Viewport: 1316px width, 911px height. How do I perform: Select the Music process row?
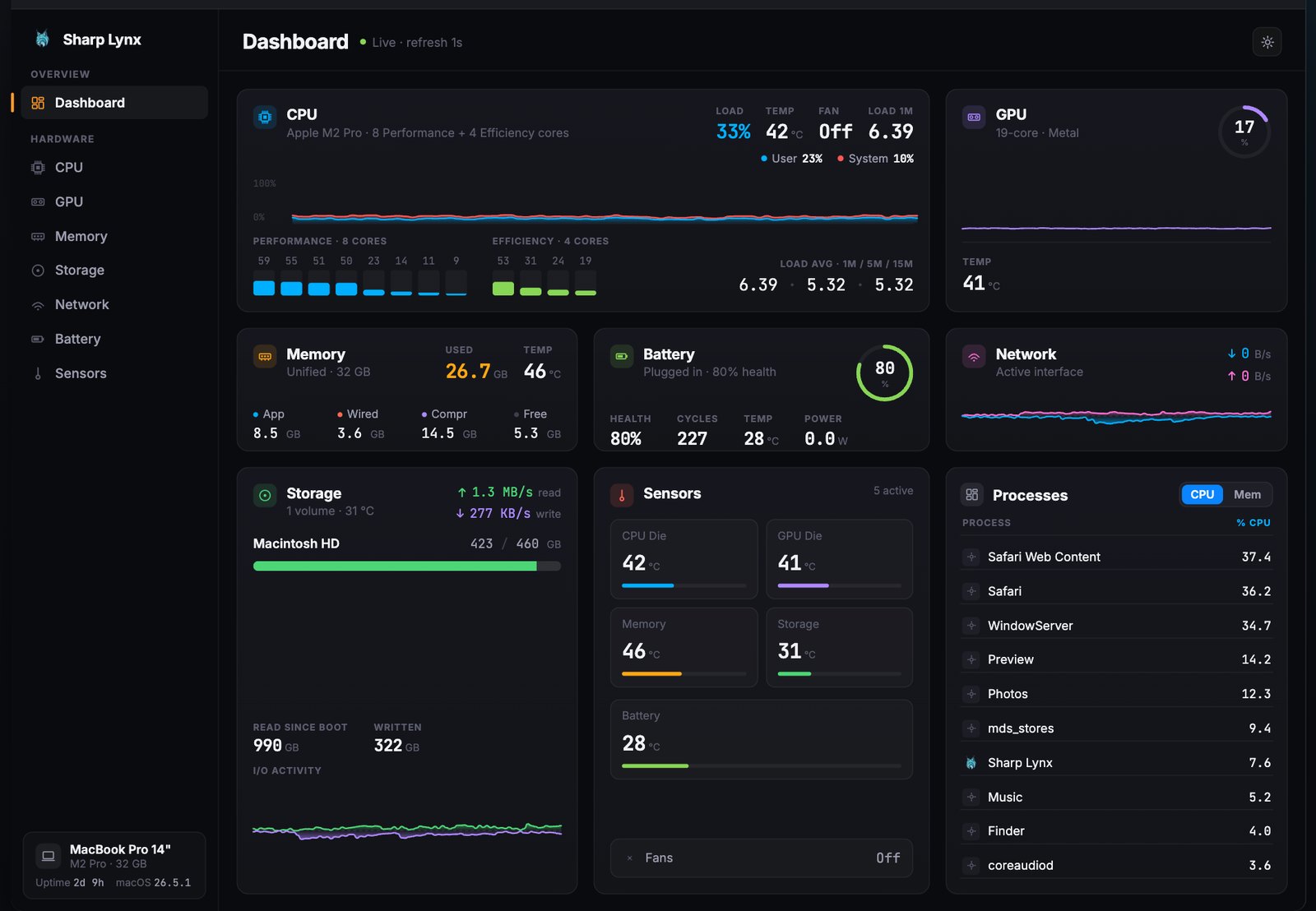pos(1116,797)
